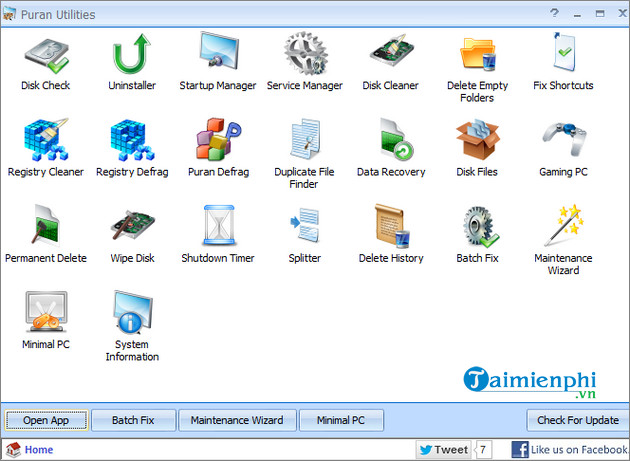Open the Disk Check tool icon
The width and height of the screenshot is (630, 461).
[x=46, y=55]
